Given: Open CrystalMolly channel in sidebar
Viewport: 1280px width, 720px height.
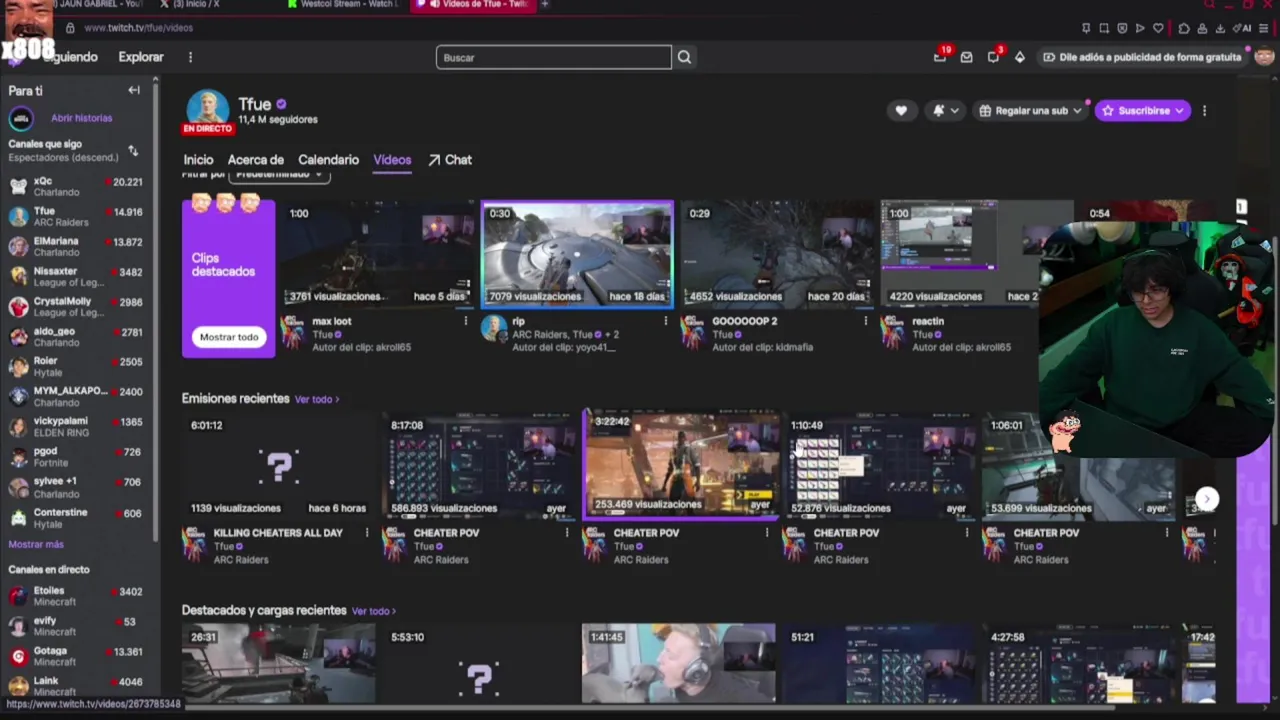Looking at the screenshot, I should [x=76, y=307].
